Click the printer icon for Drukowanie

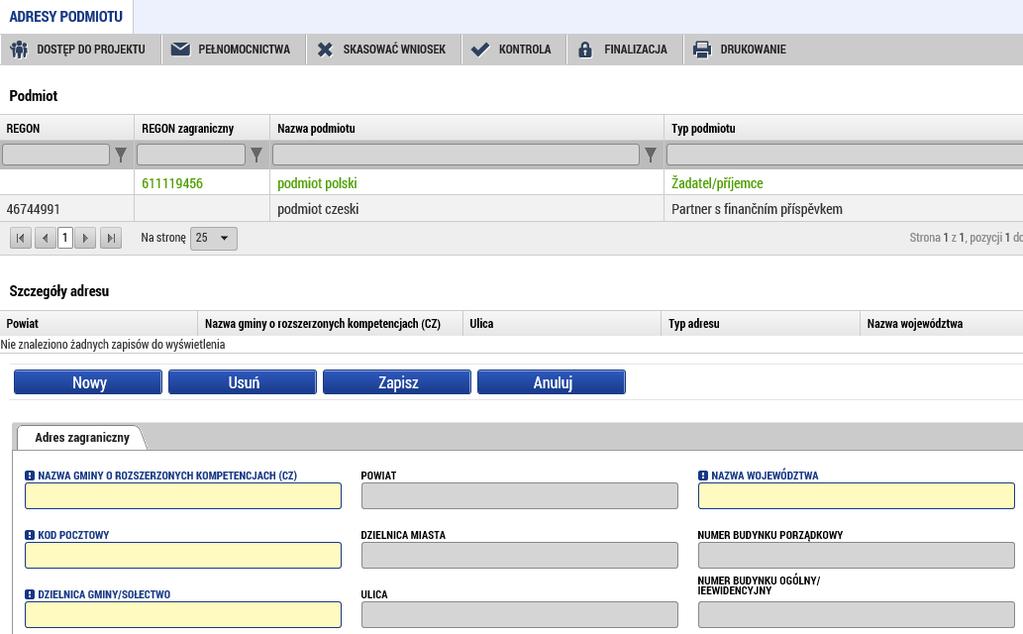point(702,50)
